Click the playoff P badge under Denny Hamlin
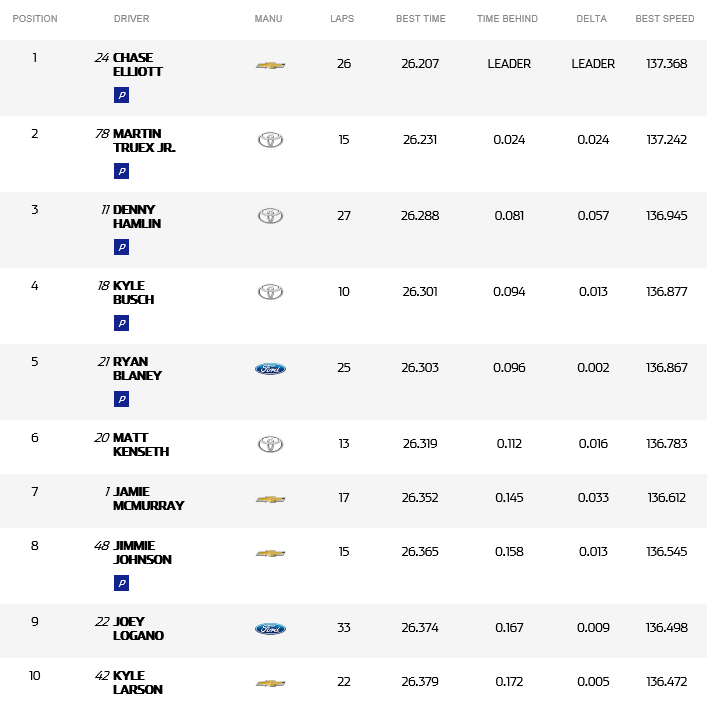707x703 pixels. [x=121, y=247]
